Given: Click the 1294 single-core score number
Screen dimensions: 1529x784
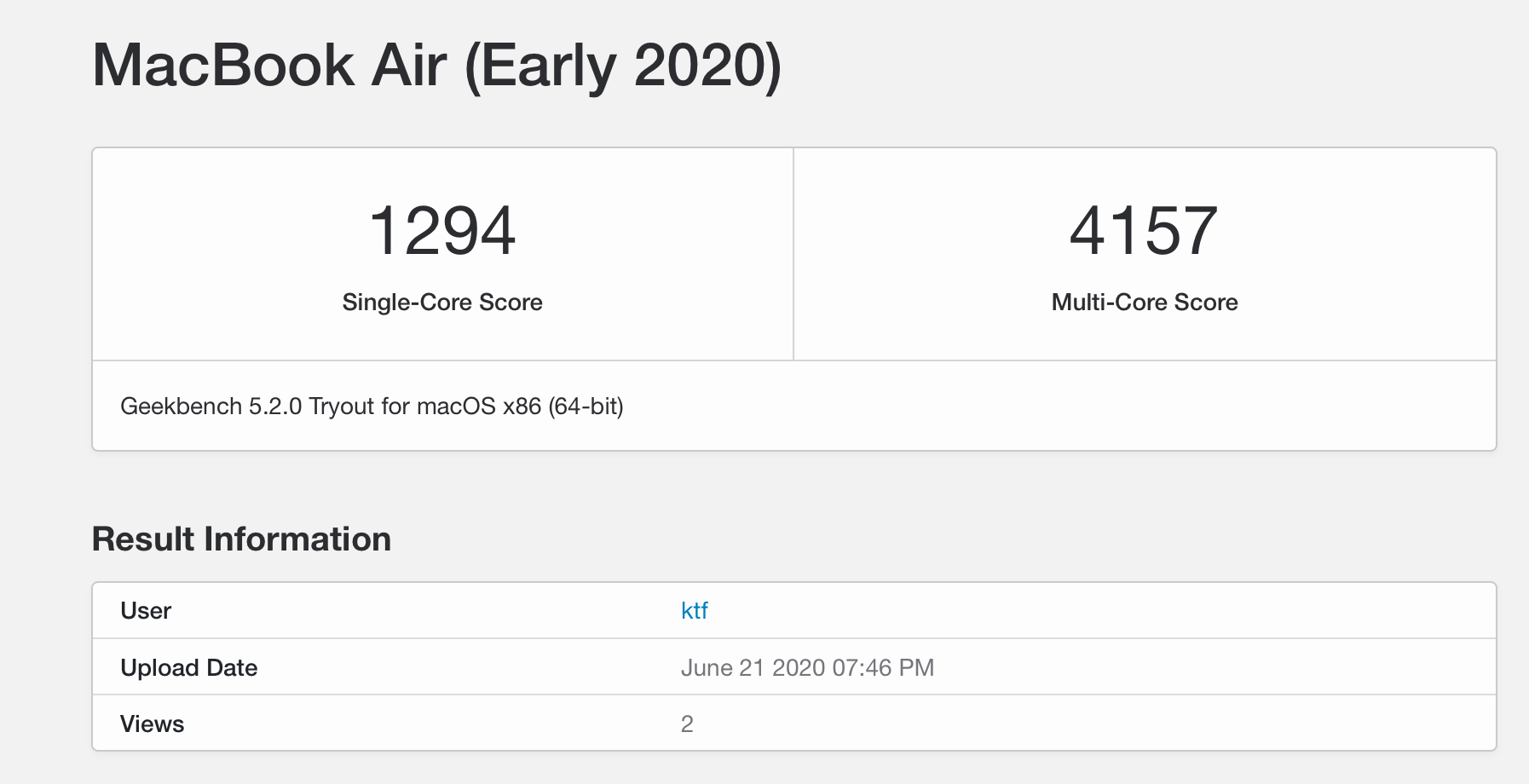Looking at the screenshot, I should coord(442,231).
